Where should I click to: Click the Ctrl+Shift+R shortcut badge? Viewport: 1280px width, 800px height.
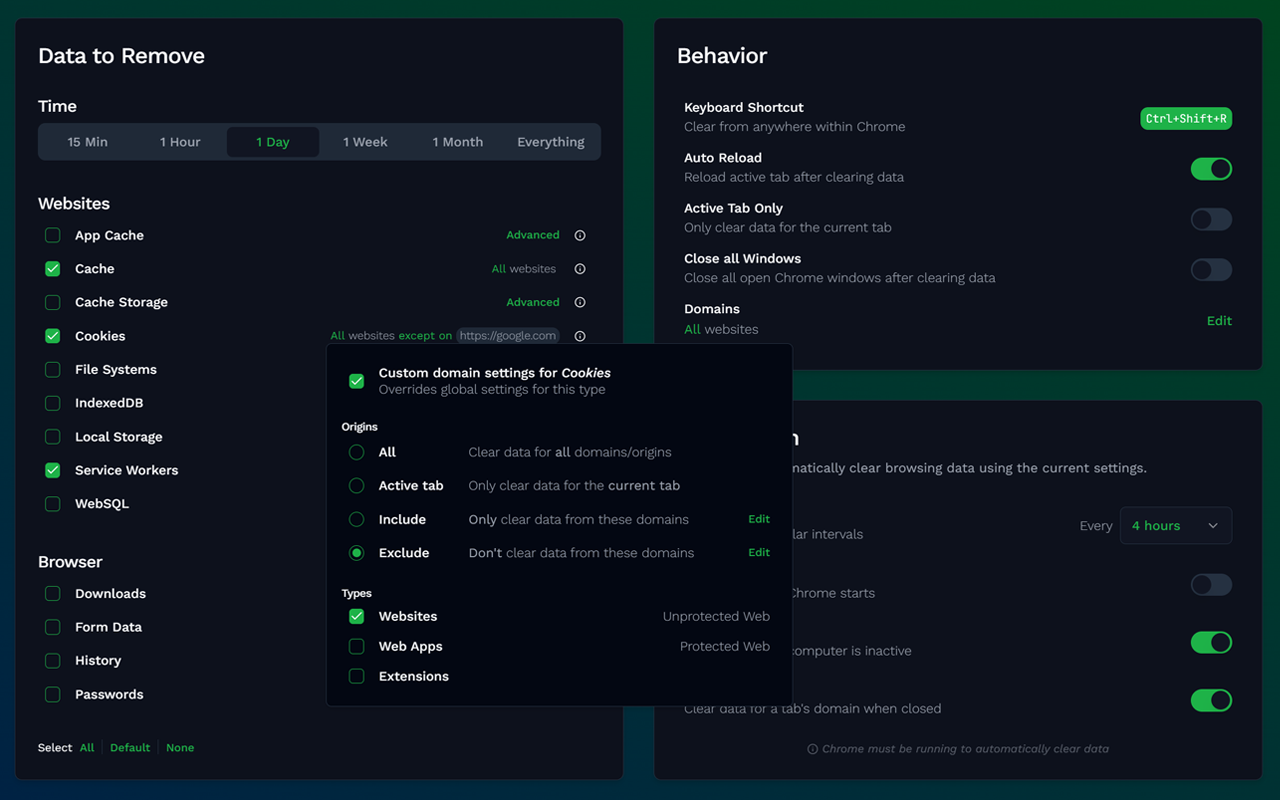coord(1186,119)
